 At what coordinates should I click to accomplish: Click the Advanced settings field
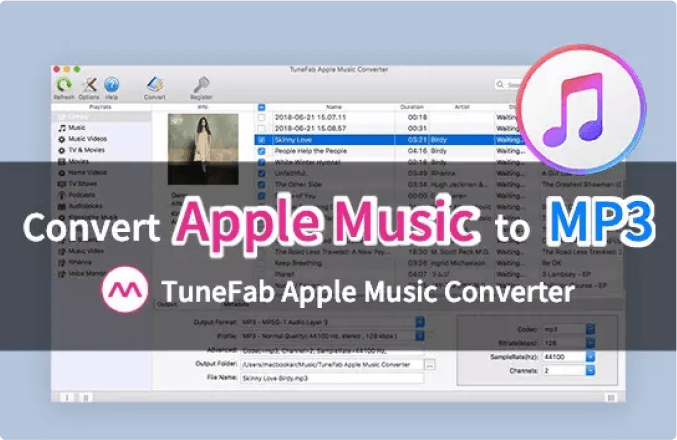pos(332,351)
